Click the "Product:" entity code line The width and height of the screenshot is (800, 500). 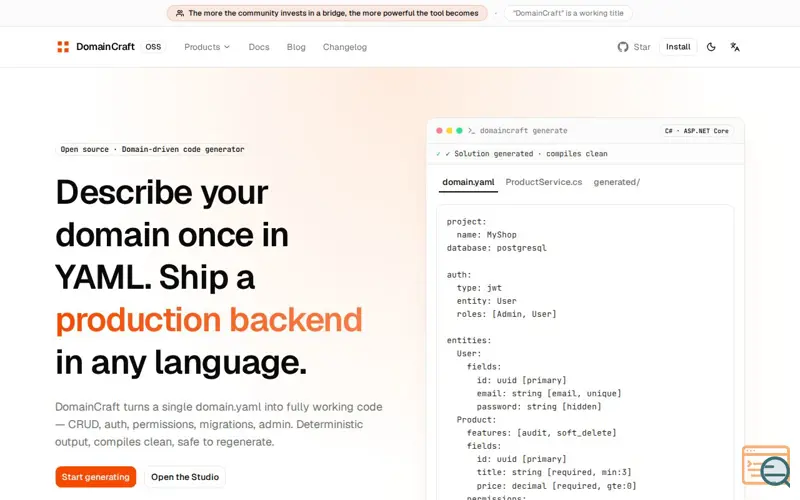[x=476, y=419]
